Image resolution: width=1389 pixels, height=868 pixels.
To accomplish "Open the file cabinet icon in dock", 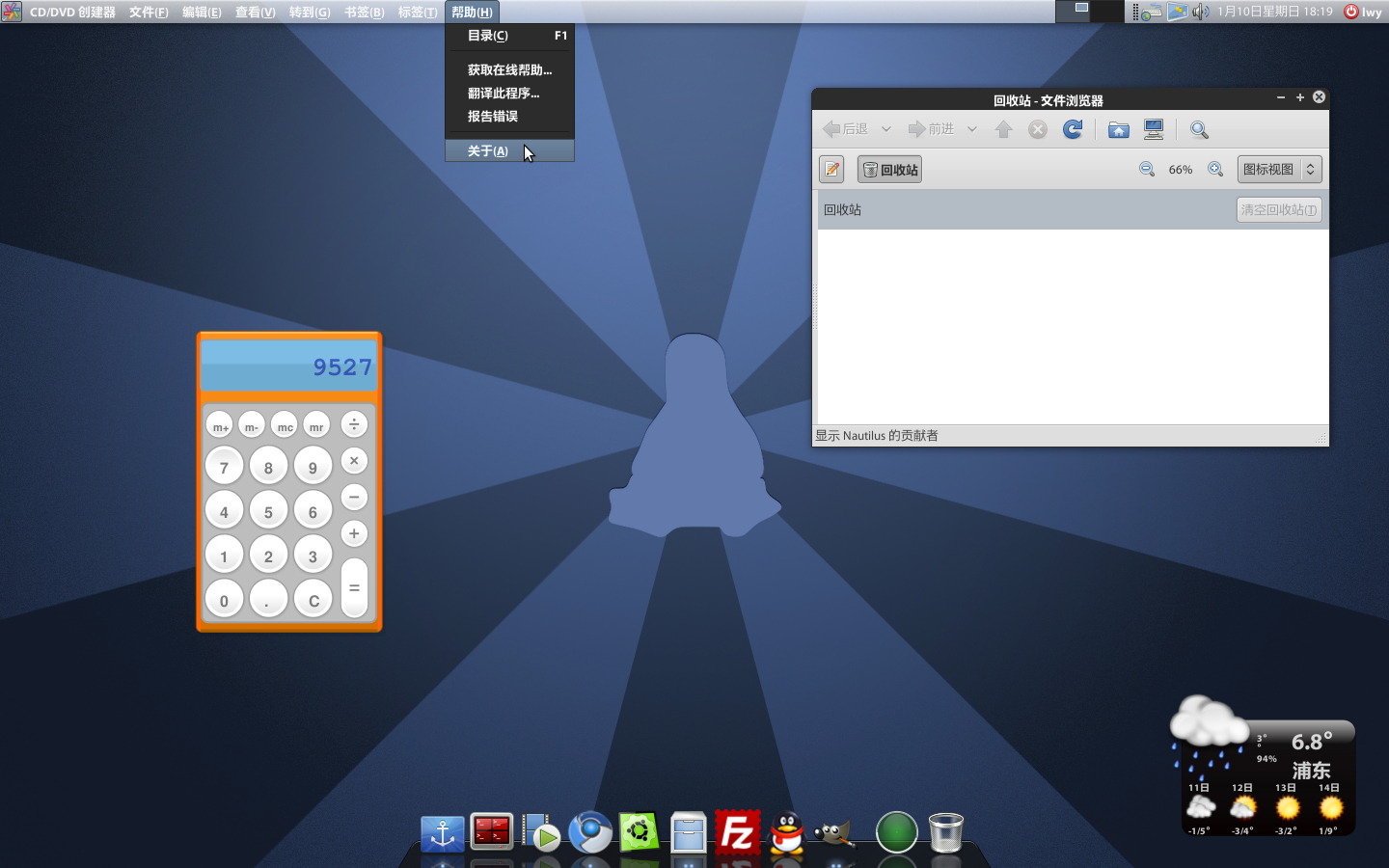I will [x=688, y=832].
